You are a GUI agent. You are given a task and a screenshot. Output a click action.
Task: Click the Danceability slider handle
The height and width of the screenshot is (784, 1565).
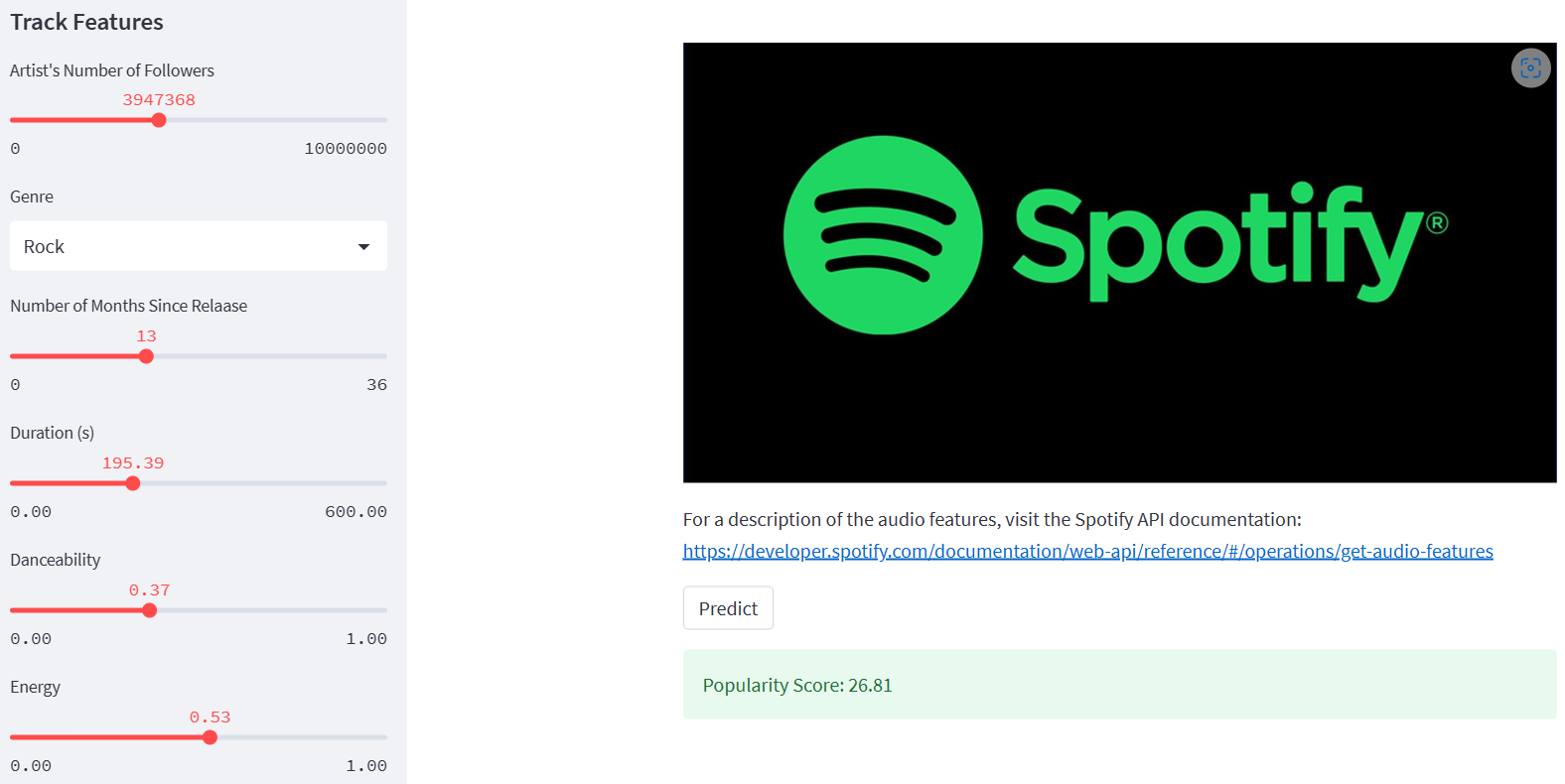point(150,610)
